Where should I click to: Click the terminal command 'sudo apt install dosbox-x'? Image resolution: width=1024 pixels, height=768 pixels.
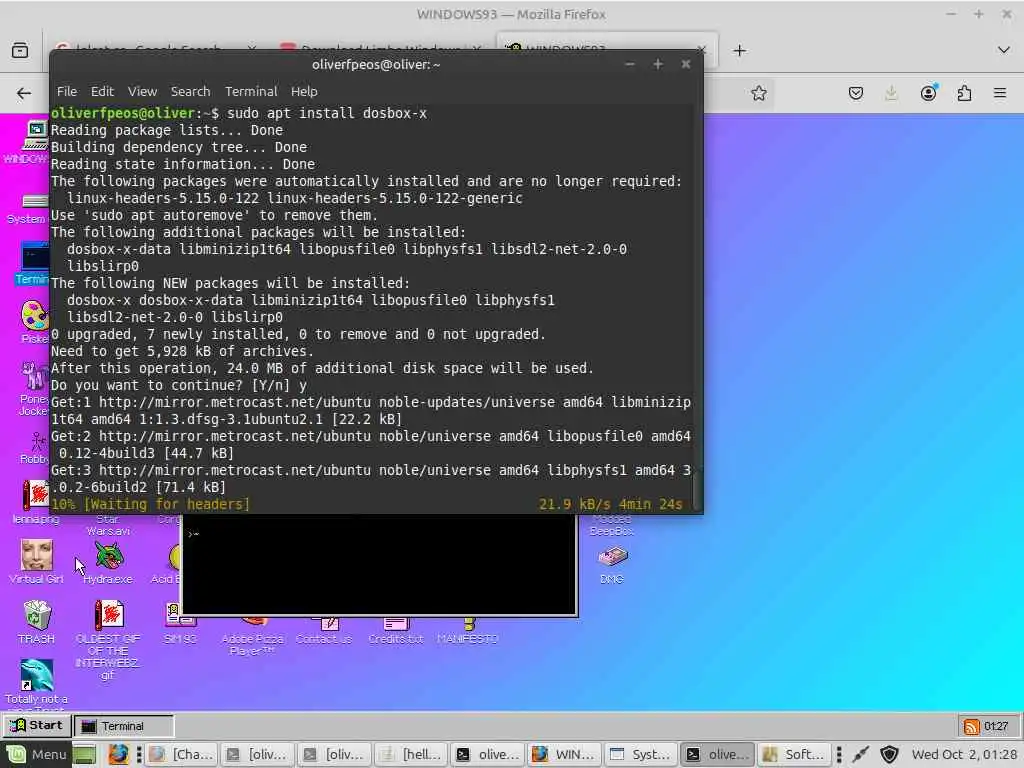pos(327,113)
